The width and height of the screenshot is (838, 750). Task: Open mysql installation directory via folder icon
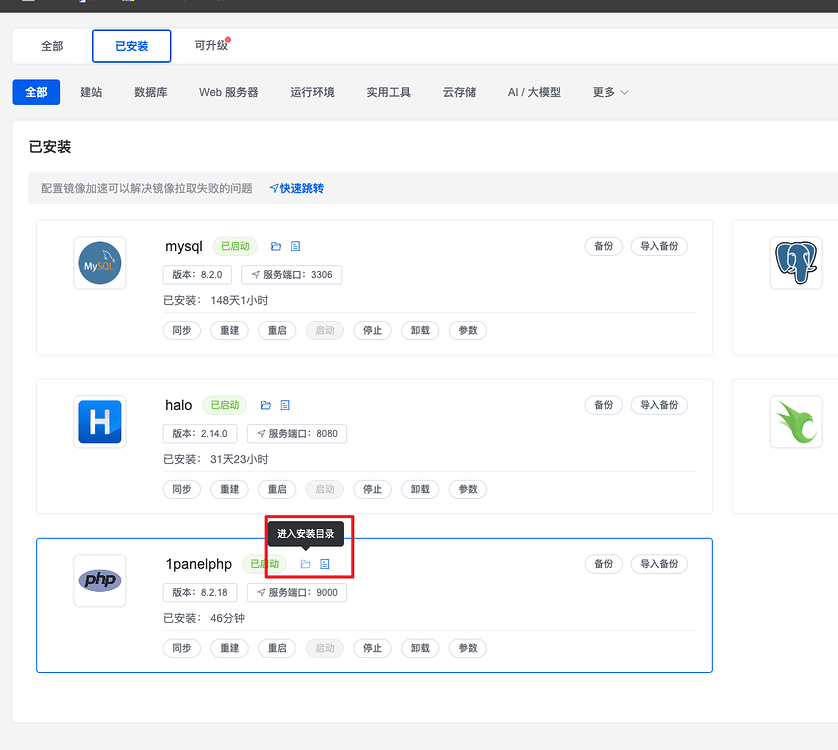(x=274, y=246)
